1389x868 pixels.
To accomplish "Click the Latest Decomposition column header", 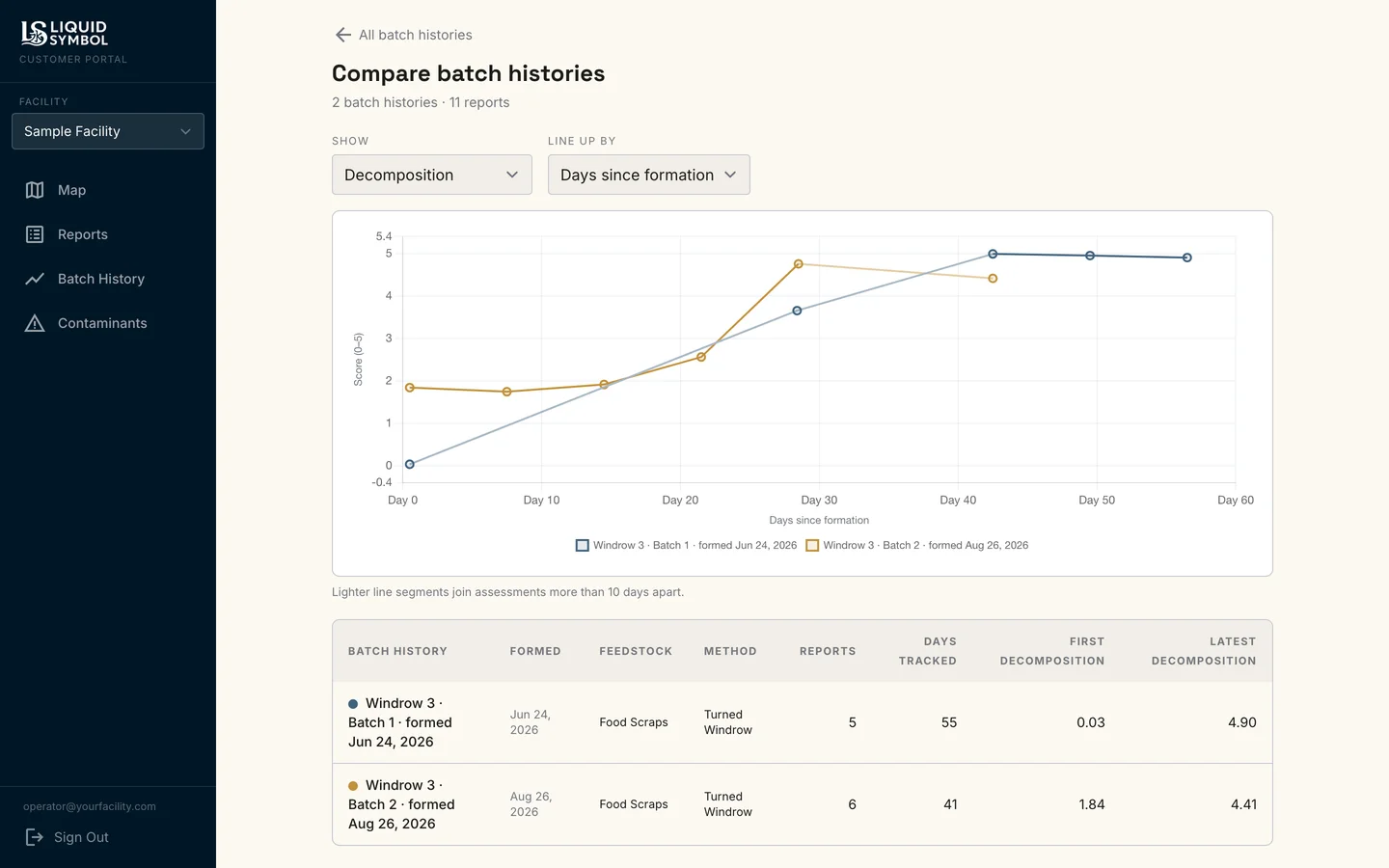I will (1204, 651).
